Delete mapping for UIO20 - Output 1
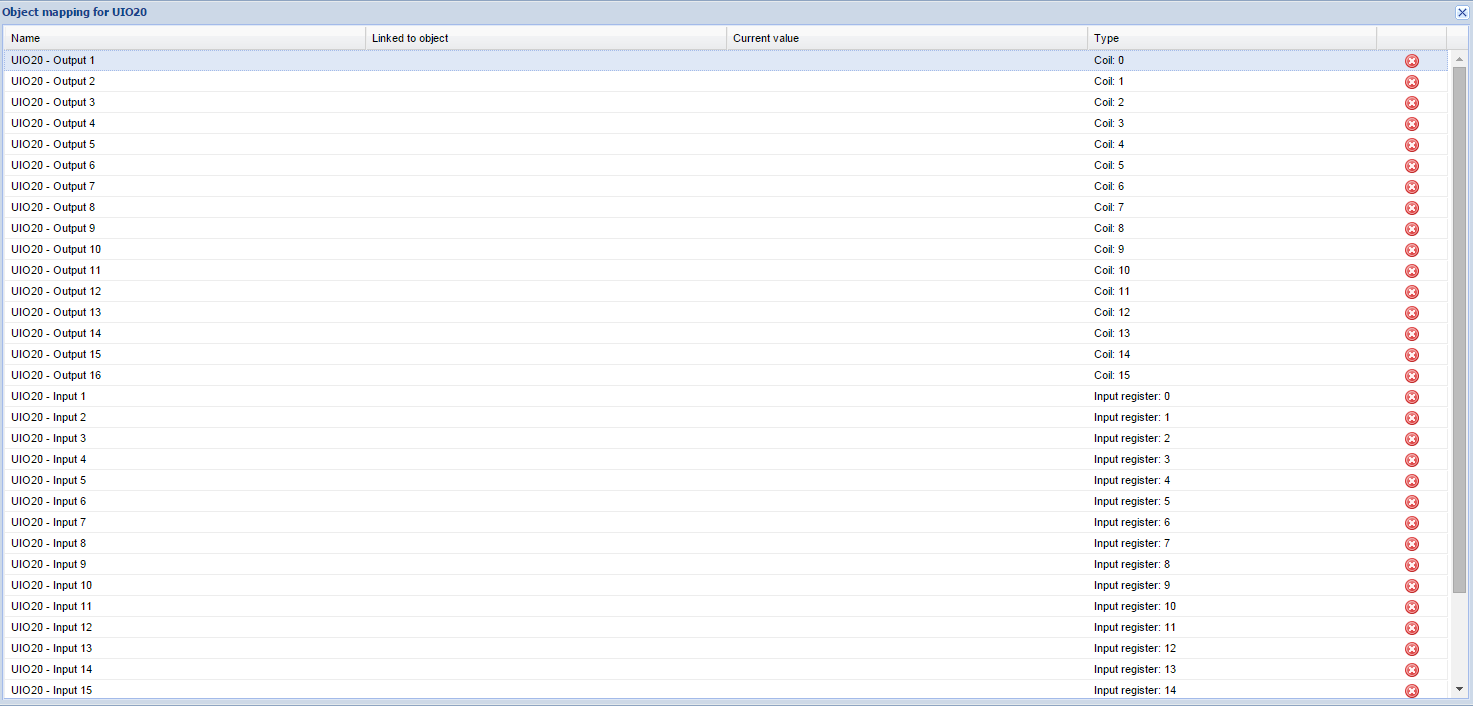Image resolution: width=1473 pixels, height=706 pixels. [x=1412, y=61]
